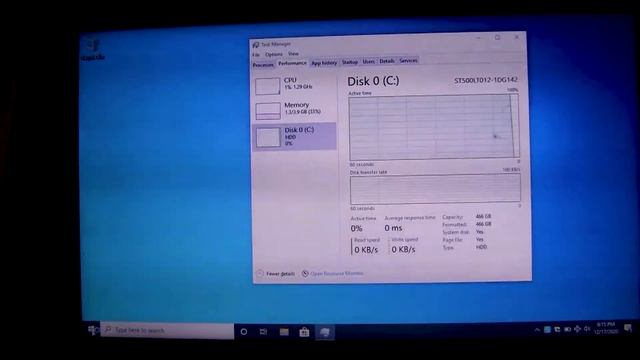This screenshot has height=360, width=640.
Task: Open volume speaker tray icon
Action: [587, 329]
